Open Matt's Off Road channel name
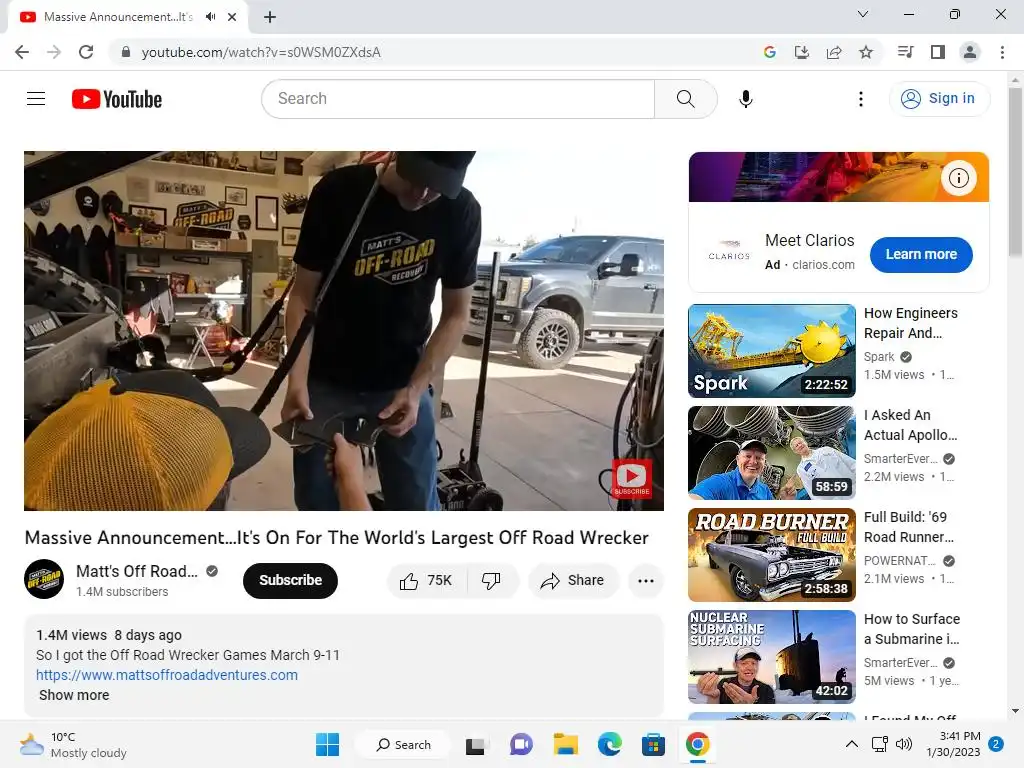The height and width of the screenshot is (768, 1024). point(136,571)
